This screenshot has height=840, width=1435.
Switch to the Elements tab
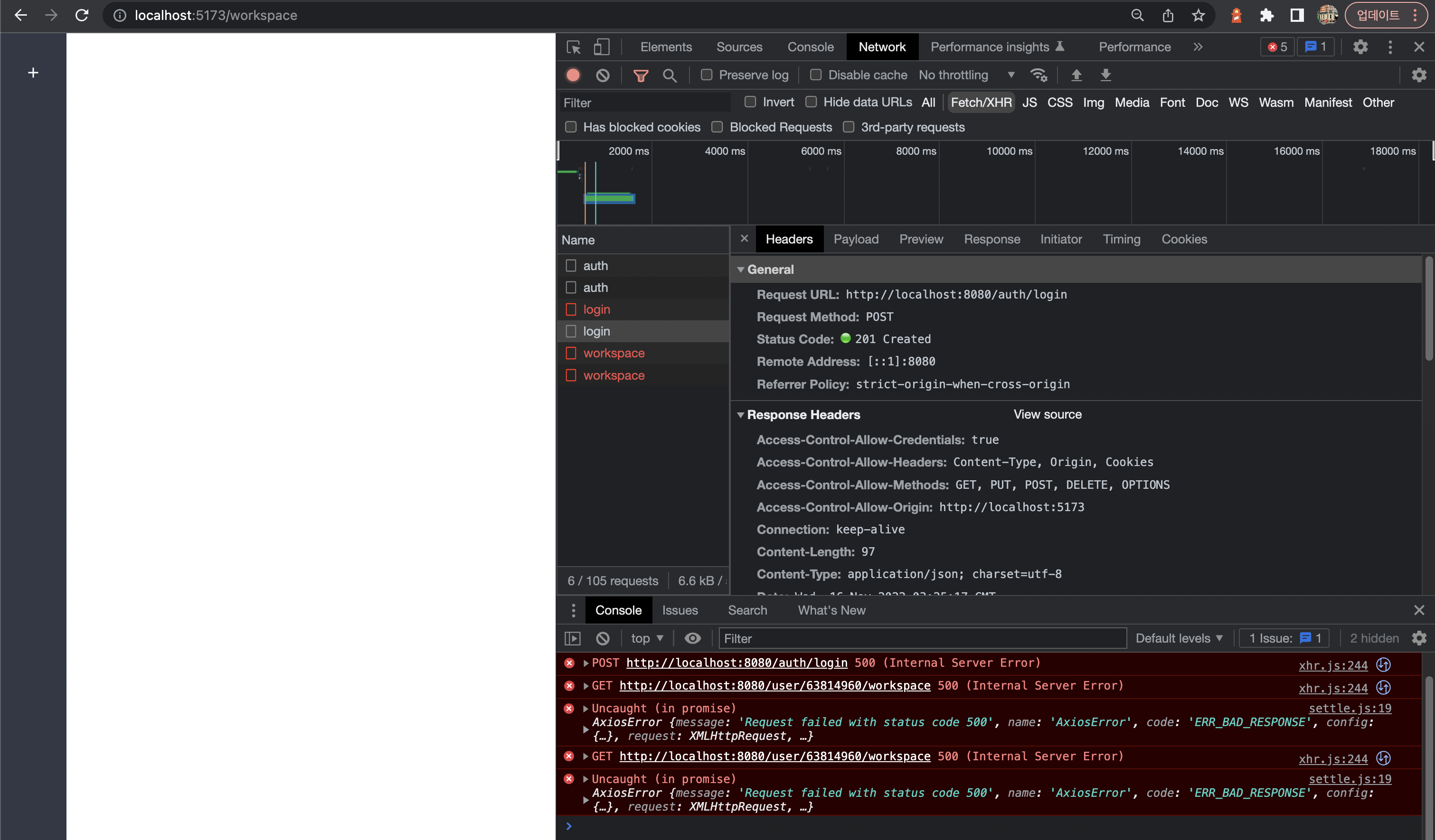point(666,47)
